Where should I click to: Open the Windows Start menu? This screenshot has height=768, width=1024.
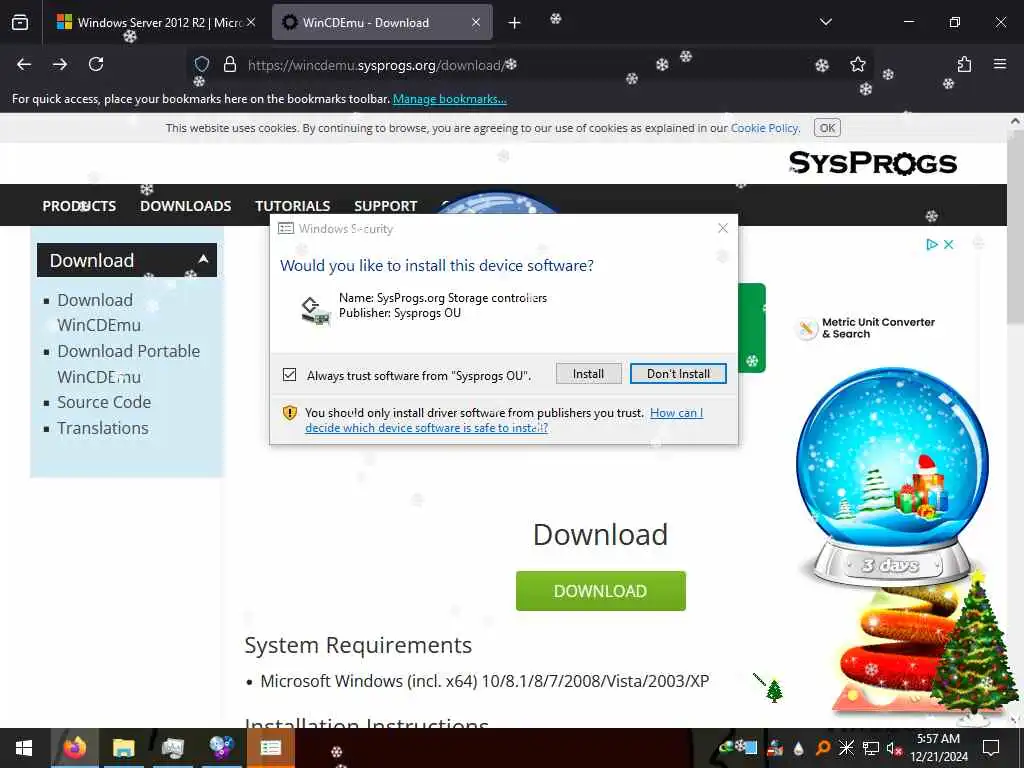click(24, 748)
